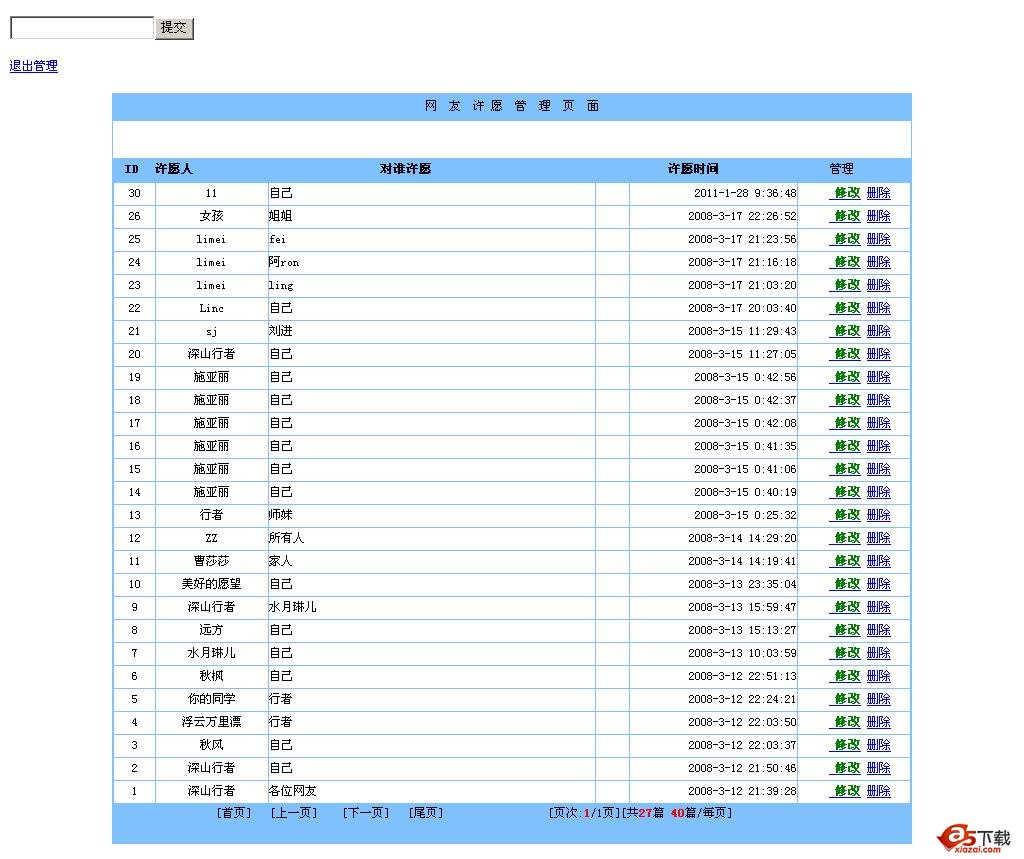Click 修改 for ID 25 row
Image resolution: width=1024 pixels, height=859 pixels.
click(847, 238)
